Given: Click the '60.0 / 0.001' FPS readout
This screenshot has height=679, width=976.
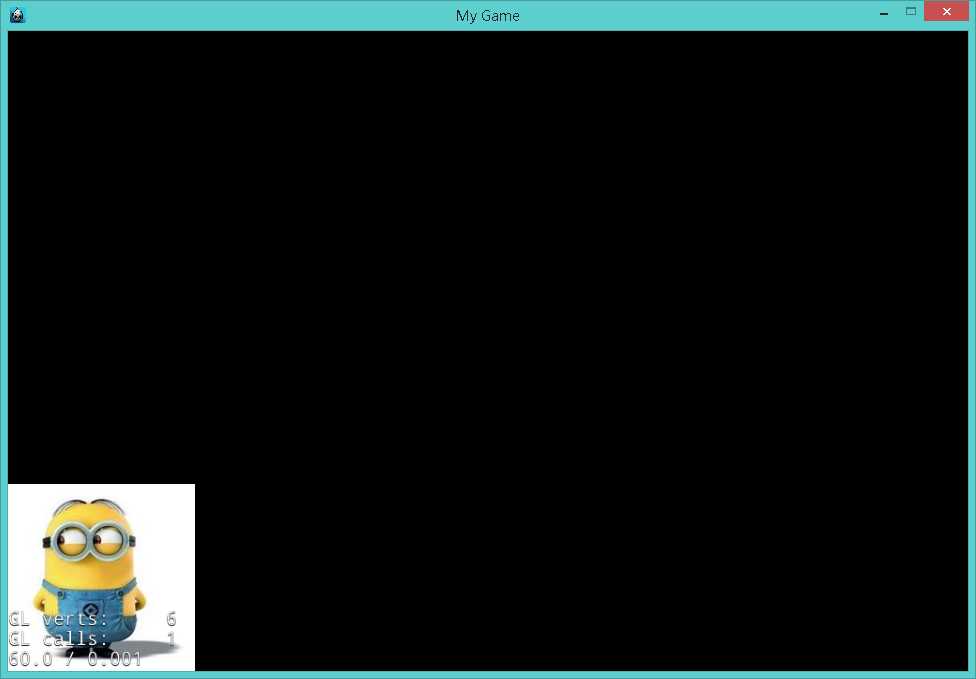Looking at the screenshot, I should pos(75,659).
